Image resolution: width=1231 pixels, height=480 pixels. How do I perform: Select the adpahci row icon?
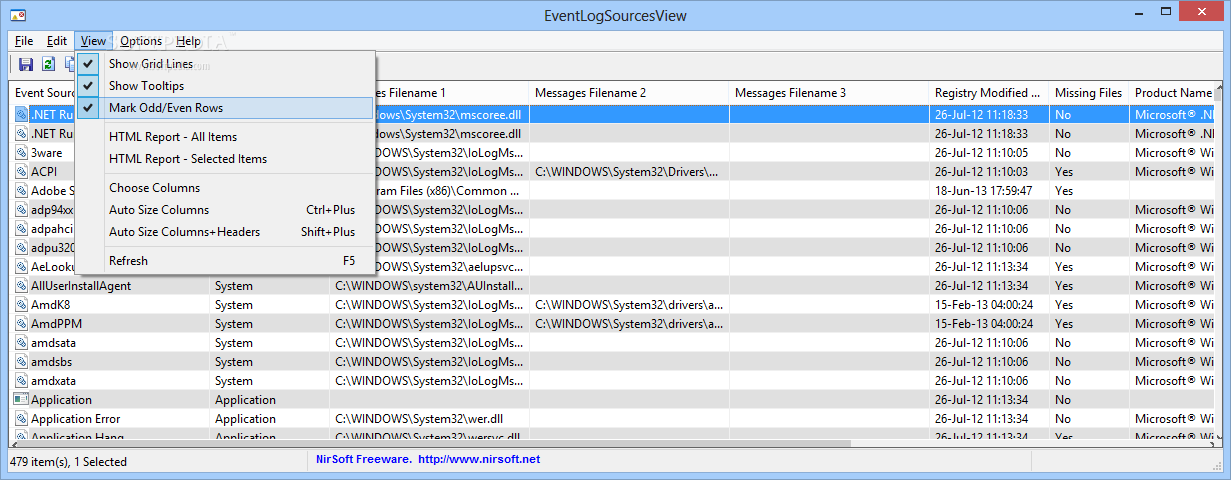tap(22, 229)
